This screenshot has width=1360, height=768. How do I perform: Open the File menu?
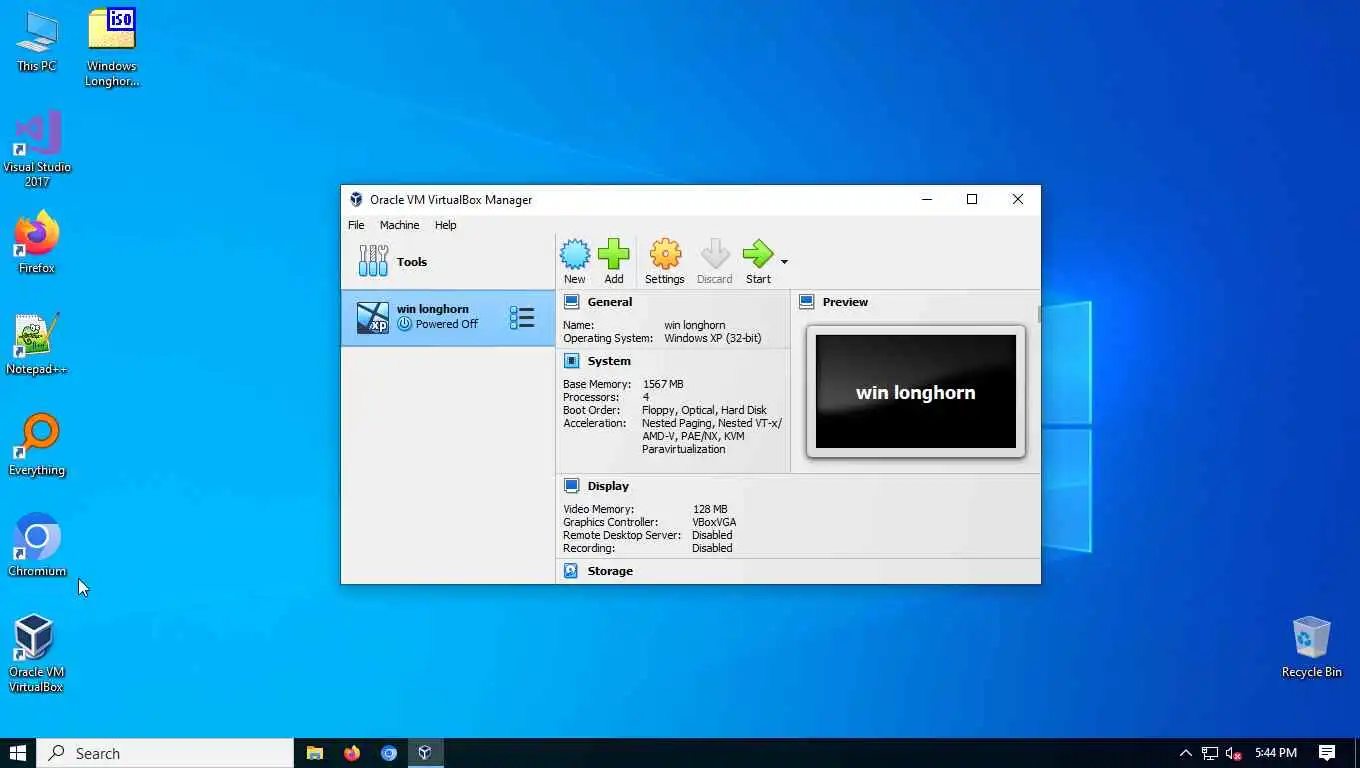[x=356, y=225]
